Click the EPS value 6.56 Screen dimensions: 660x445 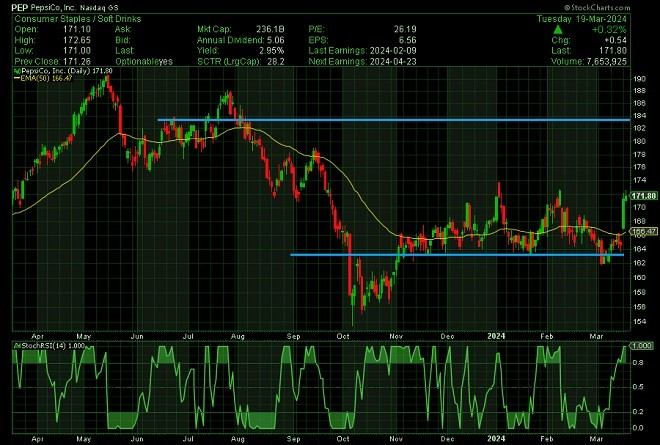pos(407,40)
